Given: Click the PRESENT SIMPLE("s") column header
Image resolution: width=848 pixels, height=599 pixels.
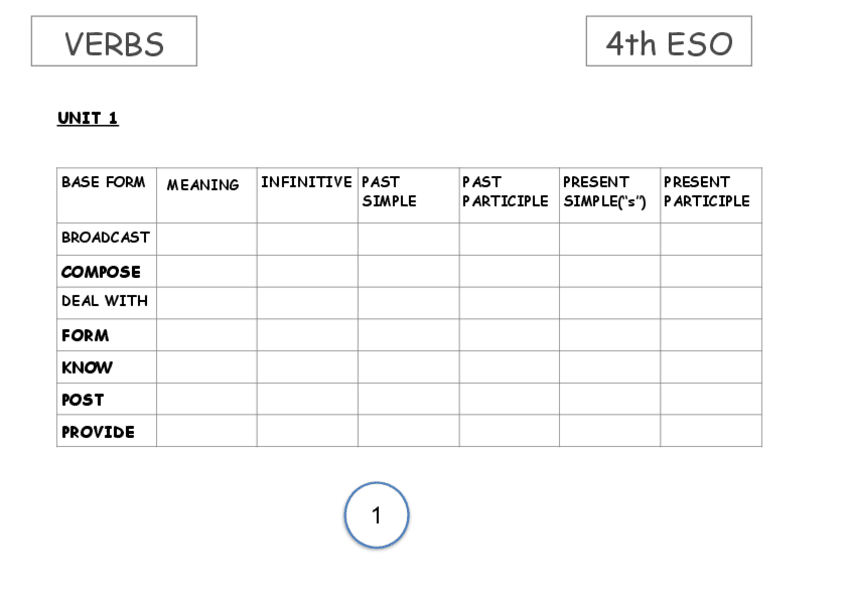Looking at the screenshot, I should click(x=605, y=192).
